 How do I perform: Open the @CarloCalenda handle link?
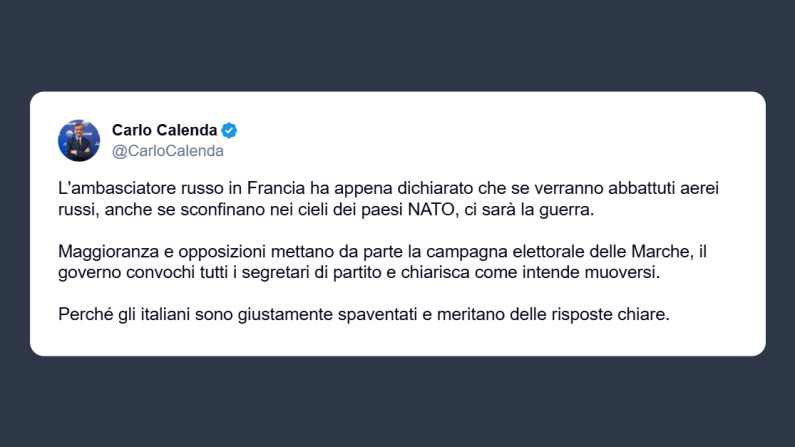click(x=167, y=151)
